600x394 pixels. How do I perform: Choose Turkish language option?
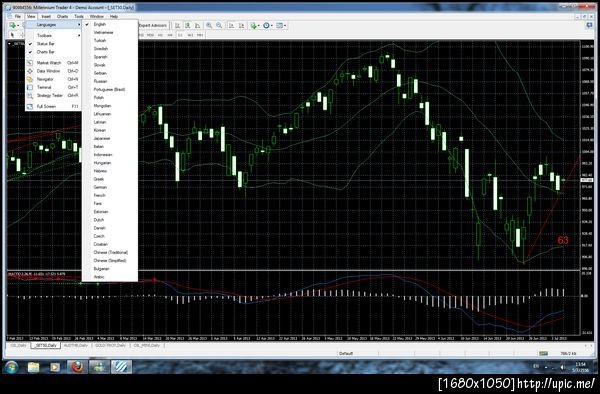point(110,41)
